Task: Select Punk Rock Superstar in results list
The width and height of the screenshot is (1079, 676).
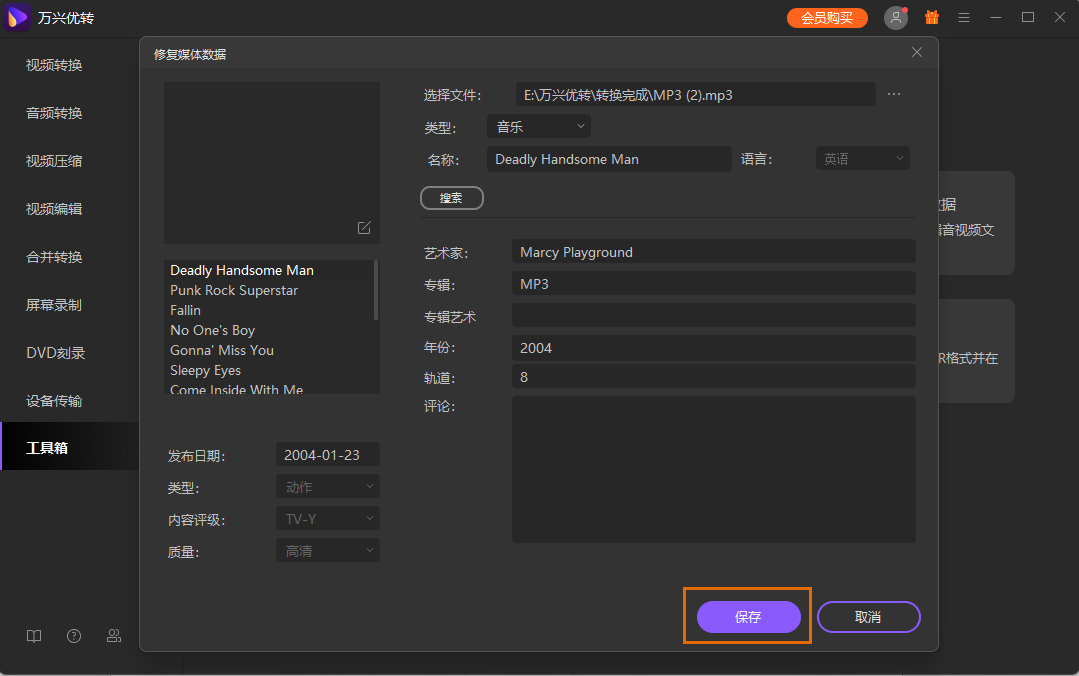Action: [234, 290]
